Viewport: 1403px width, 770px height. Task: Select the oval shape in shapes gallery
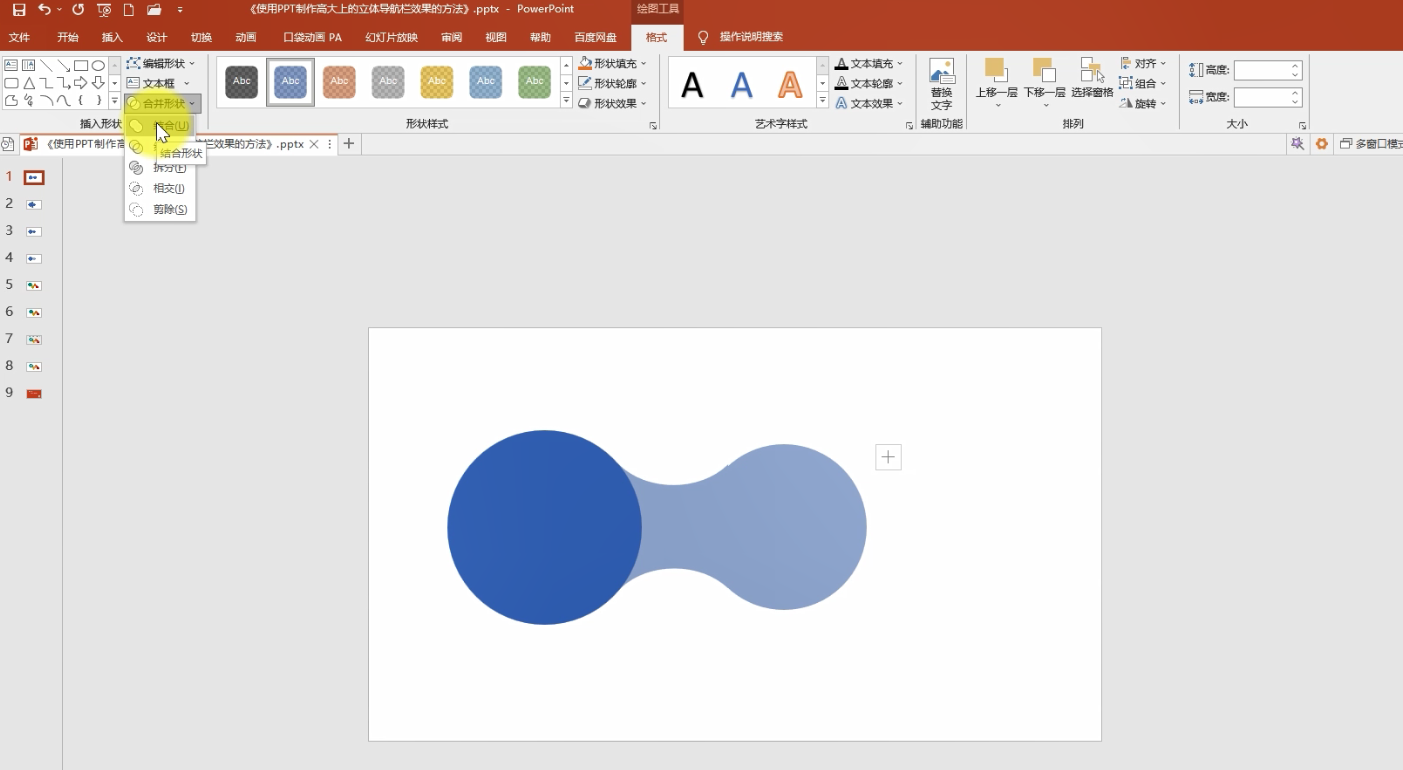pos(98,66)
